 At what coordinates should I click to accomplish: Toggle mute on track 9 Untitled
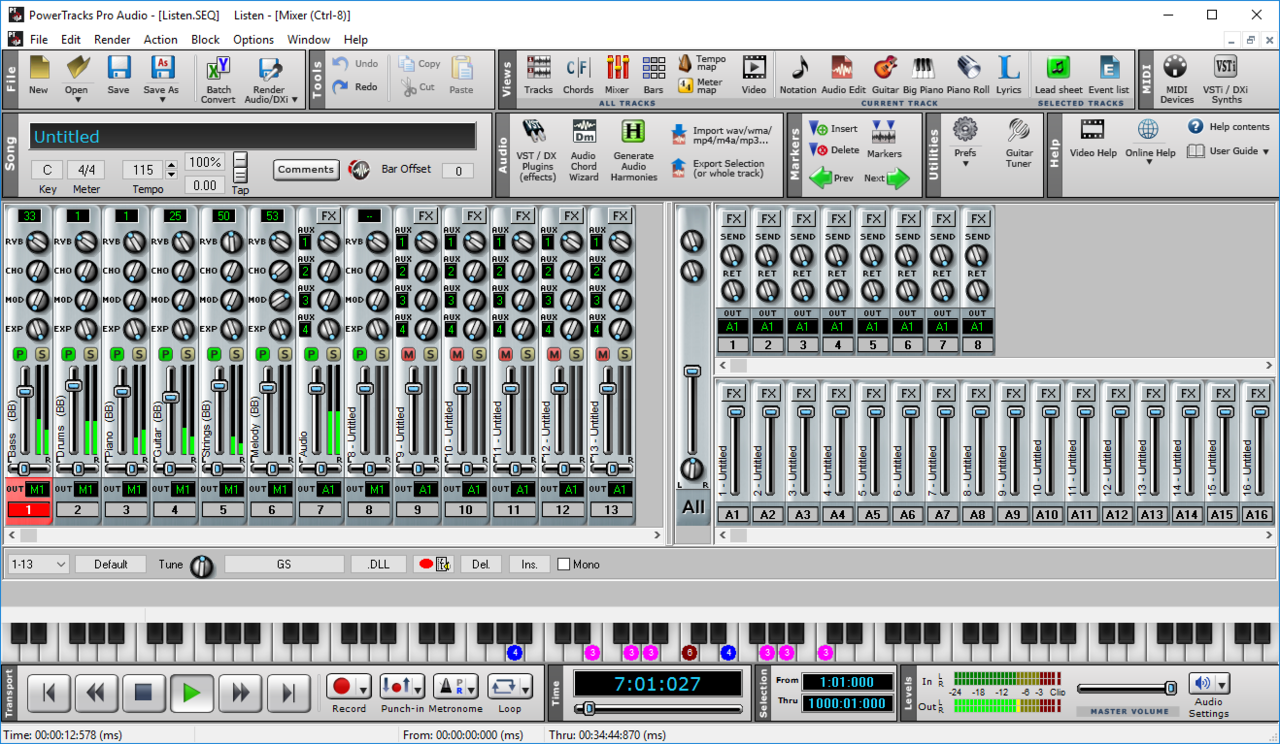[x=408, y=354]
